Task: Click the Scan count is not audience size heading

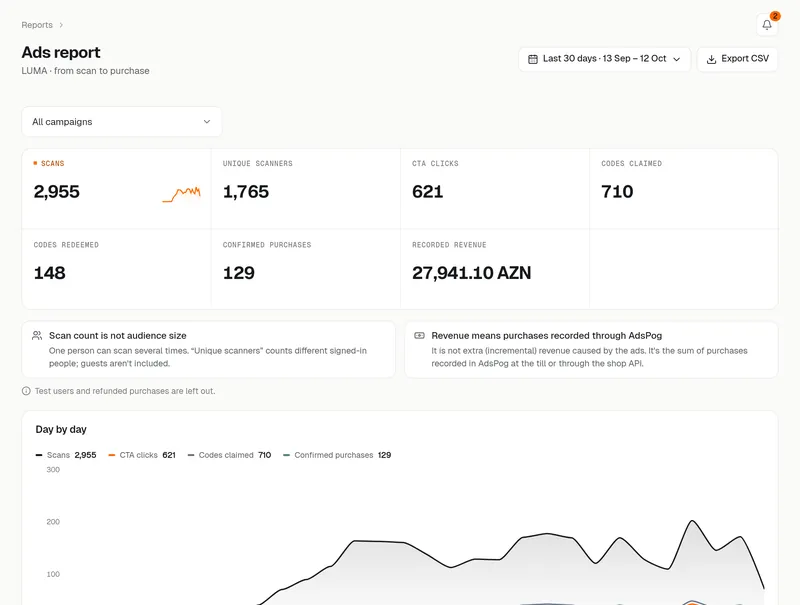Action: [117, 336]
